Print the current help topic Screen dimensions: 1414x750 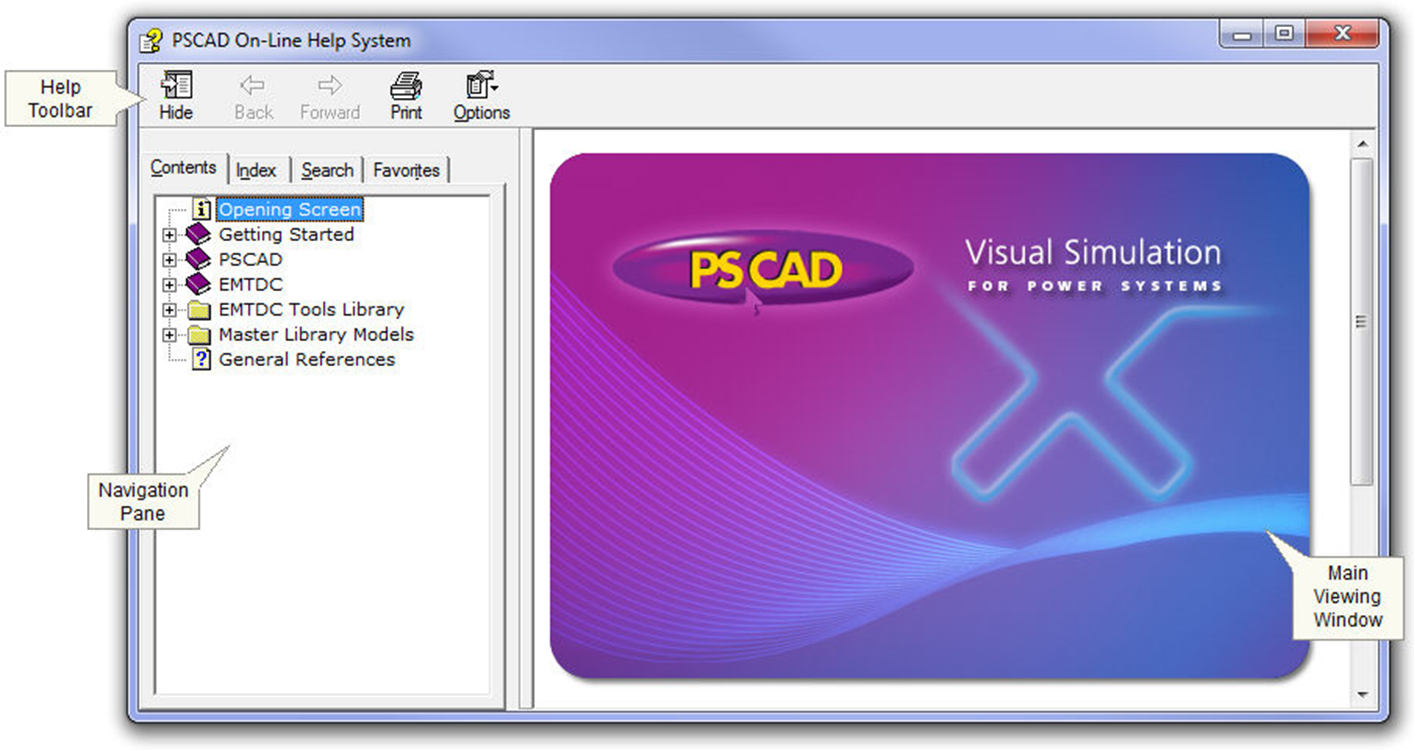tap(406, 97)
